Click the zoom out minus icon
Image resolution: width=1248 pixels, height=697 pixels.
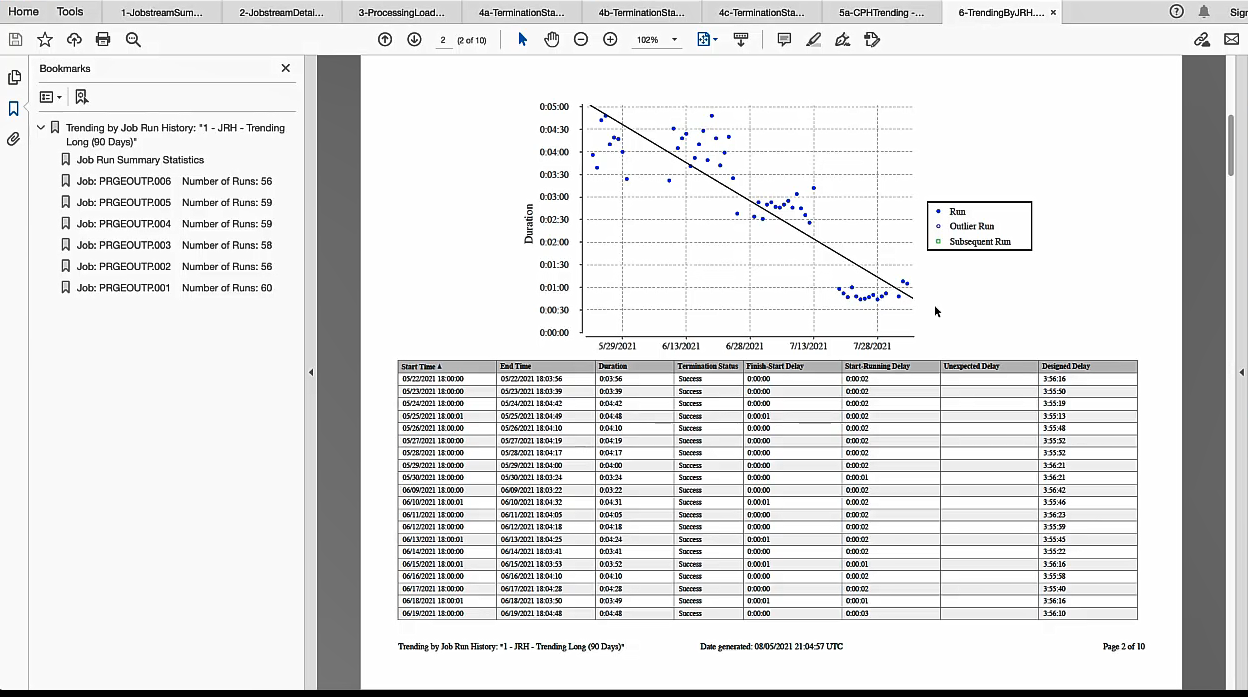pos(581,40)
